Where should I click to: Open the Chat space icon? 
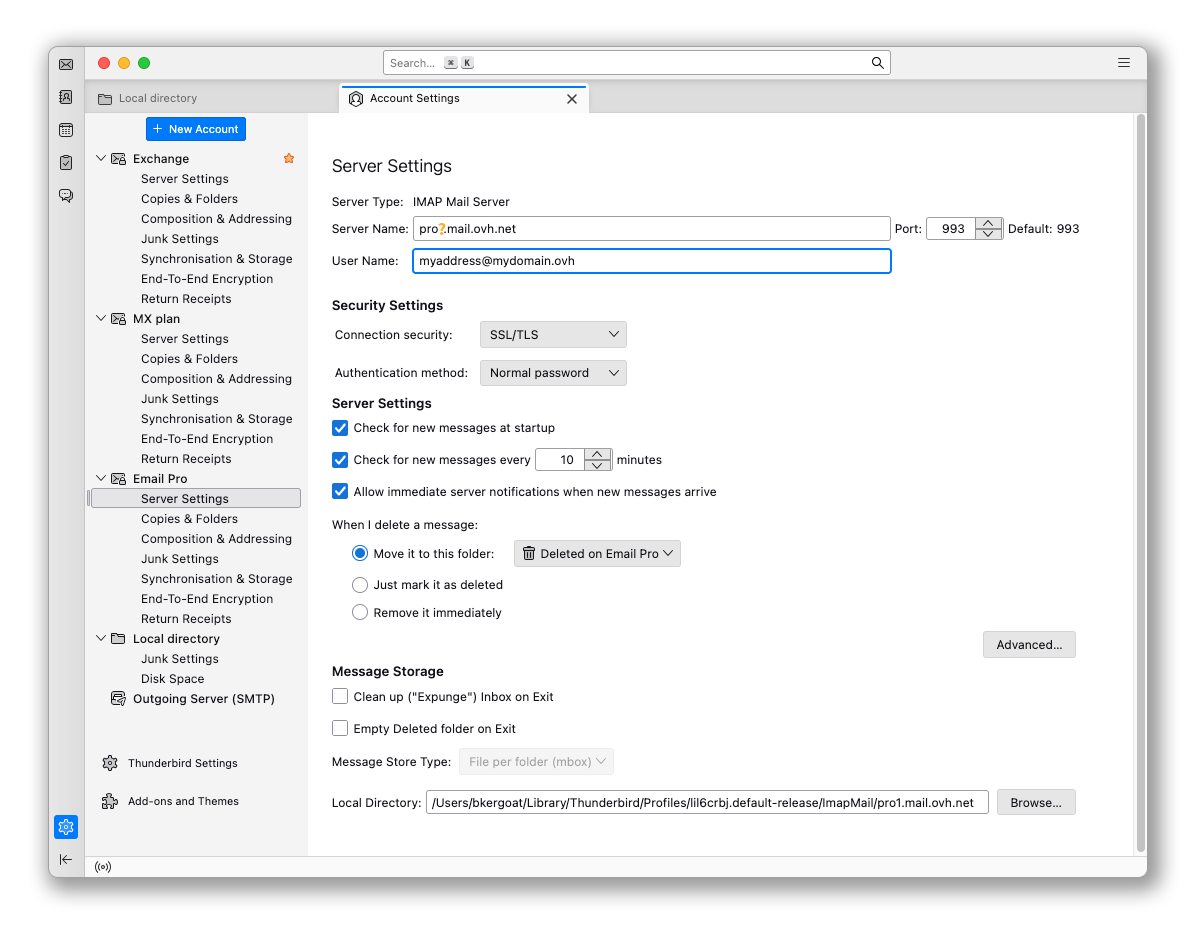click(66, 195)
